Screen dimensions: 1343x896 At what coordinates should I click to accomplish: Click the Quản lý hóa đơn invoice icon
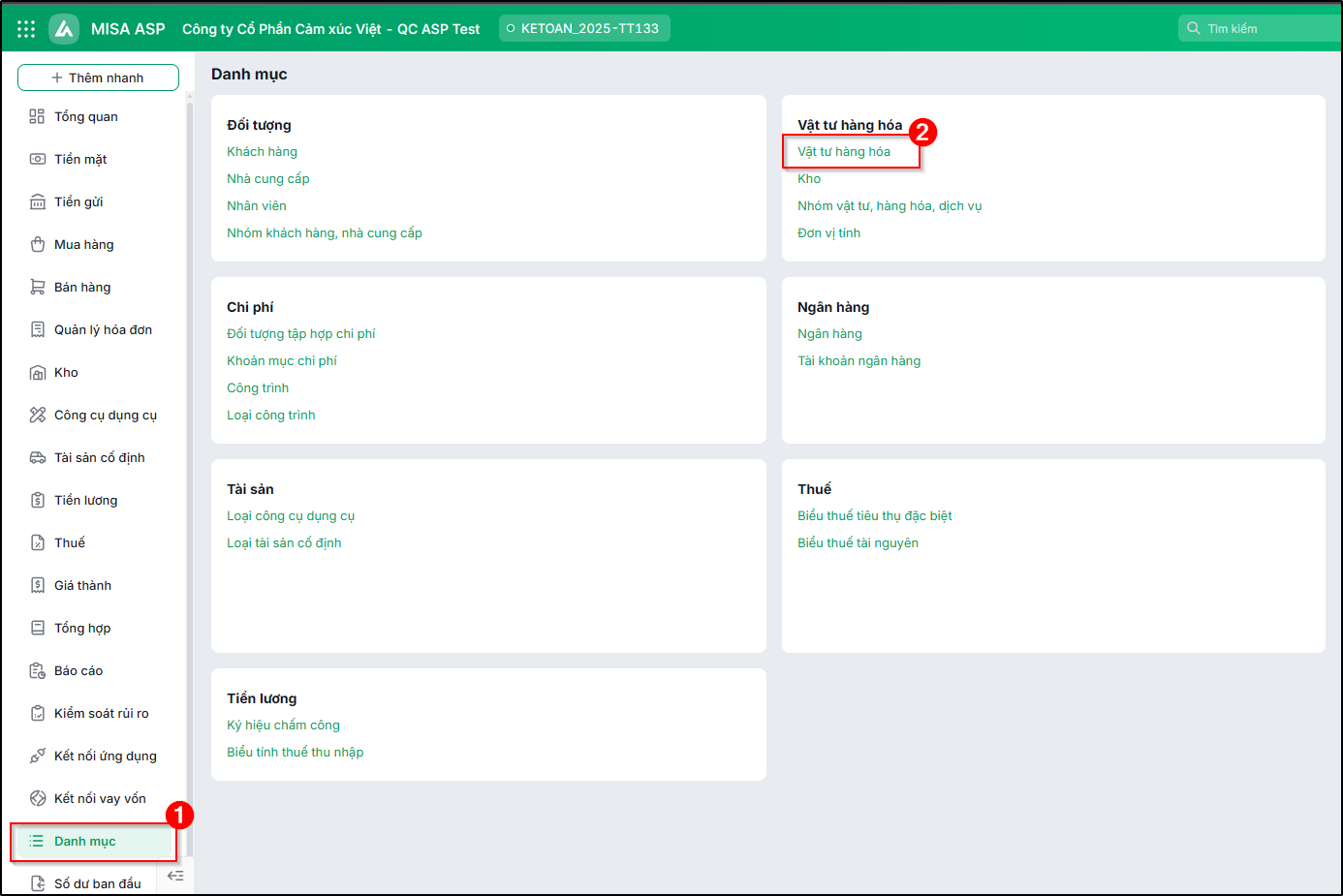pyautogui.click(x=37, y=329)
